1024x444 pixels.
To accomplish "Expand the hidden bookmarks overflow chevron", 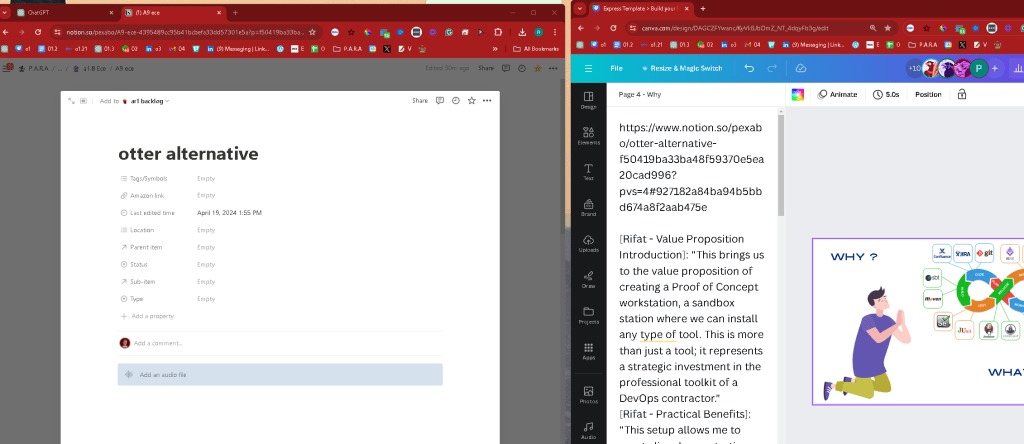I will click(x=495, y=48).
